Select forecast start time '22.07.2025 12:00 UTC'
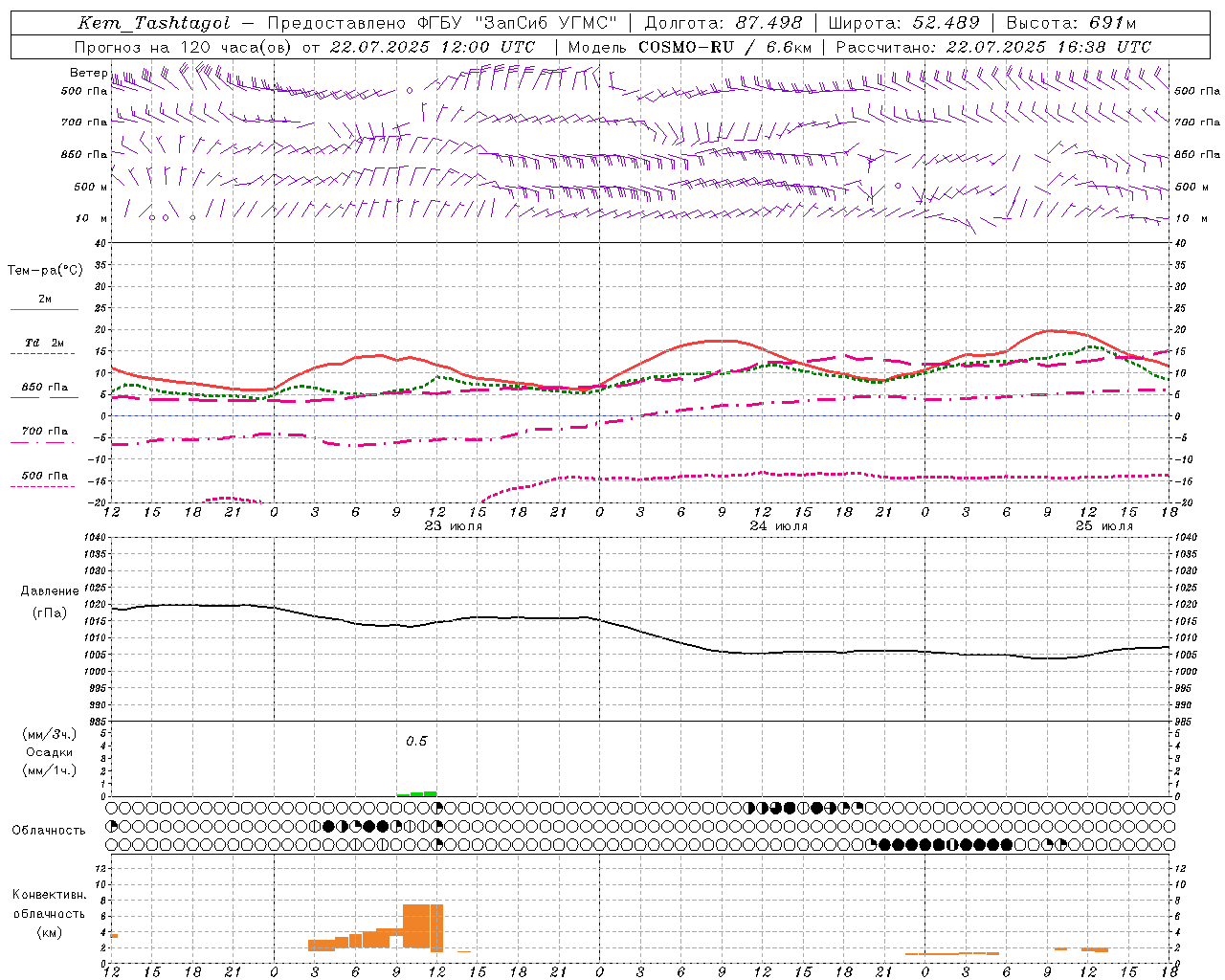 (x=432, y=47)
